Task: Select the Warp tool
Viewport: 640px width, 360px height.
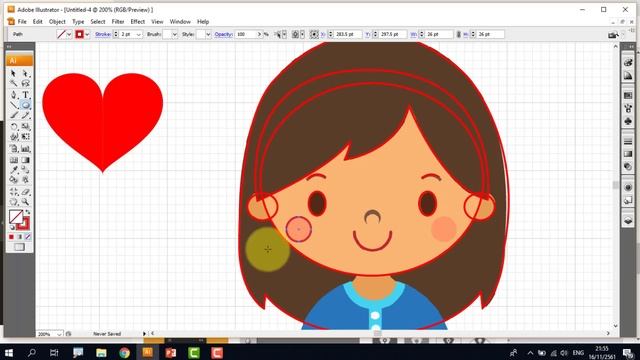Action: tap(13, 137)
